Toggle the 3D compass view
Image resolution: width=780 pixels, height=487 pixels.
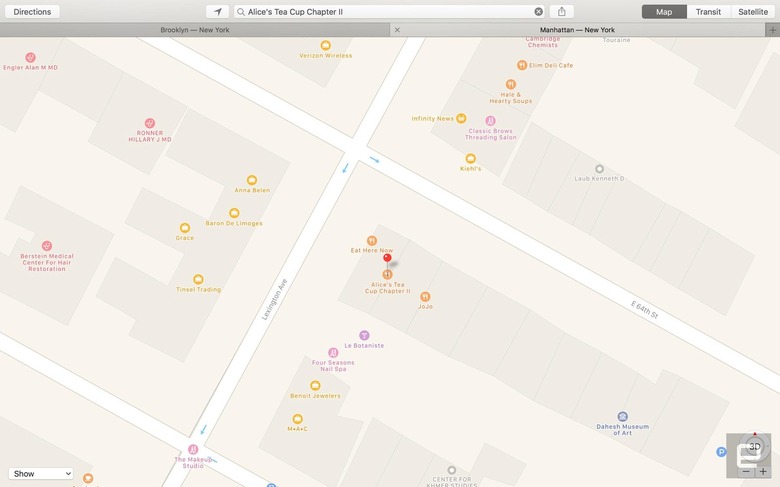point(755,446)
